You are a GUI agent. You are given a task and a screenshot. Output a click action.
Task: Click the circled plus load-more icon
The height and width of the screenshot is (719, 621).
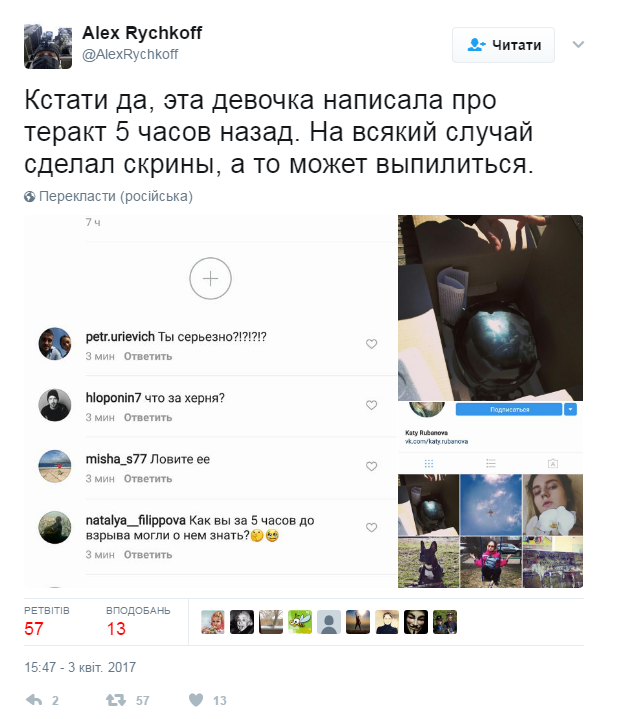[211, 278]
